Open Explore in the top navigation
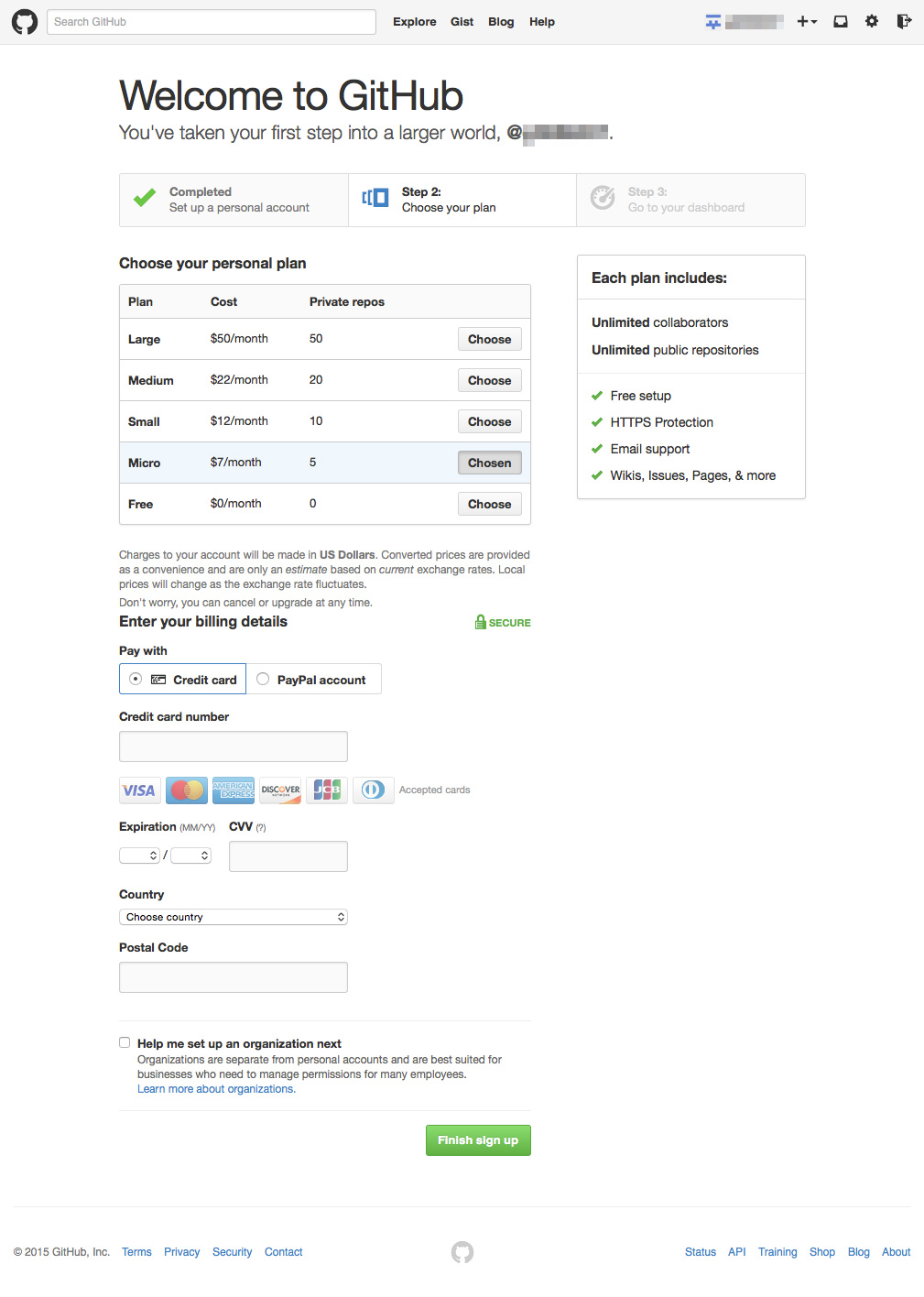The image size is (924, 1297). 414,22
